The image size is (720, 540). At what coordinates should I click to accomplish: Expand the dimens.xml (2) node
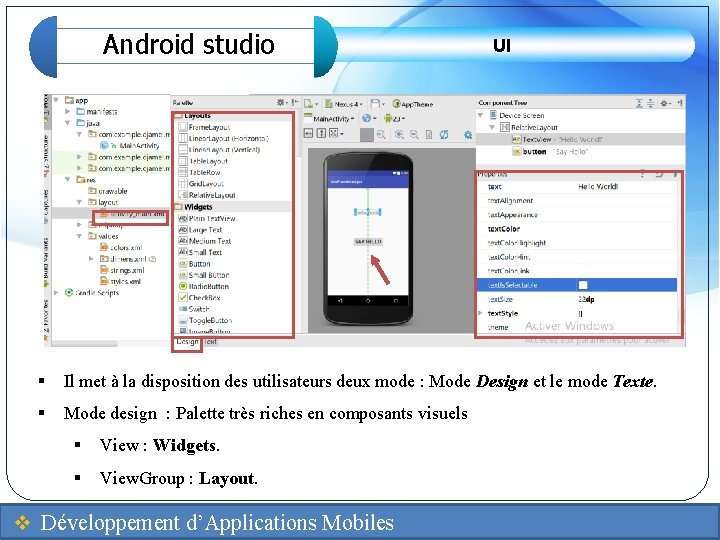[91, 259]
